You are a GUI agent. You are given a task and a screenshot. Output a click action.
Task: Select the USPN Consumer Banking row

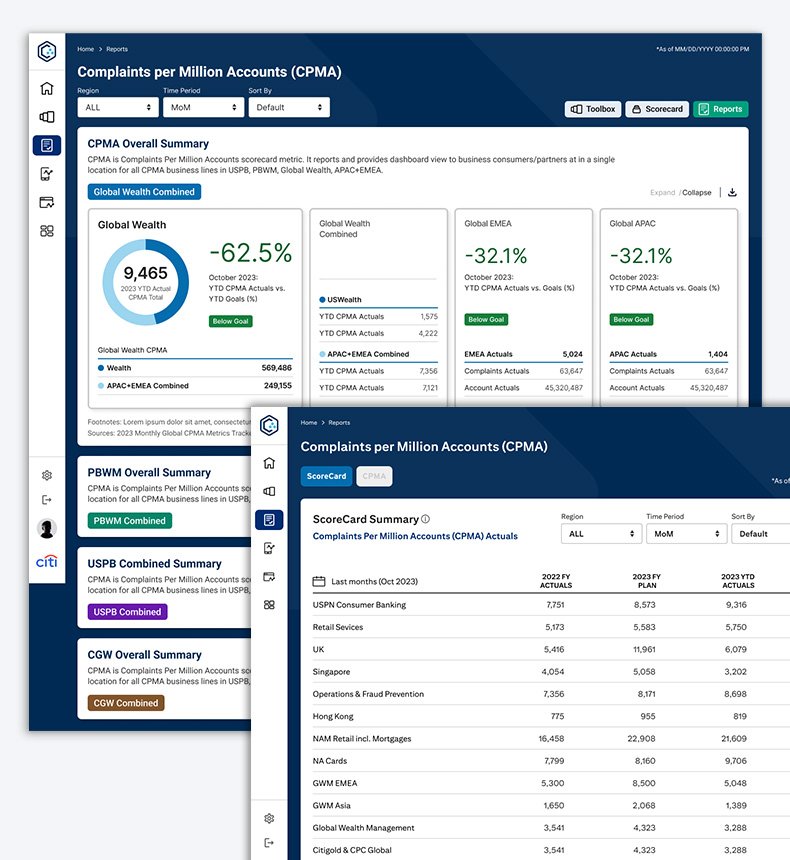tap(551, 604)
